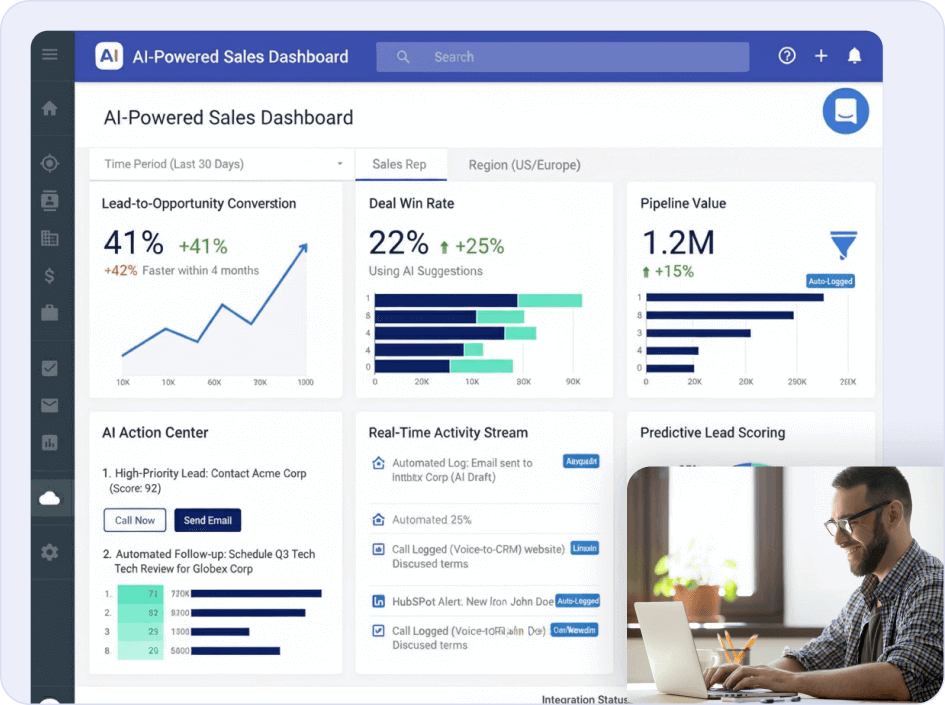Open the Time Period (Last 30 Days) dropdown
The width and height of the screenshot is (945, 705).
tap(220, 163)
